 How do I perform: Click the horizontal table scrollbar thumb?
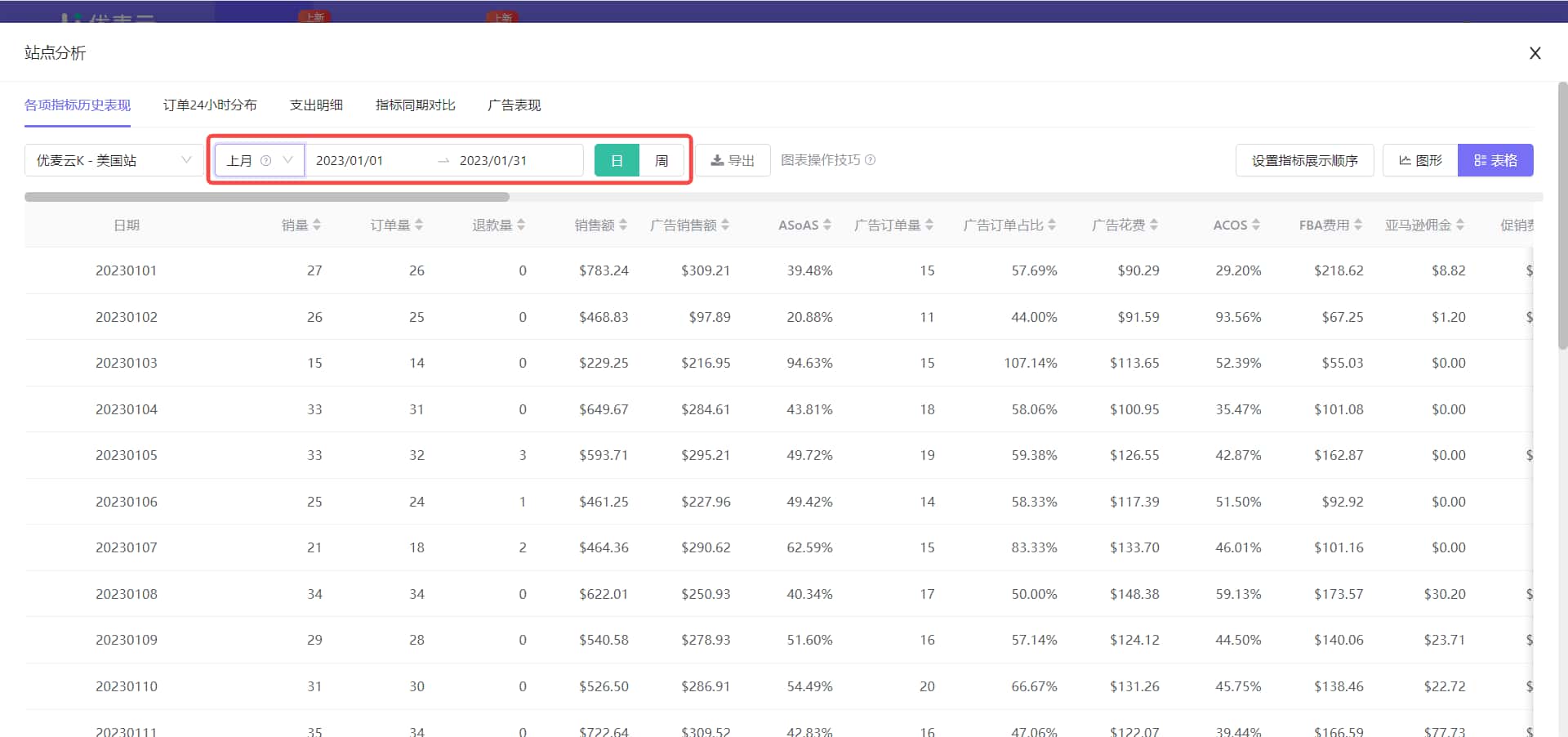click(x=267, y=197)
